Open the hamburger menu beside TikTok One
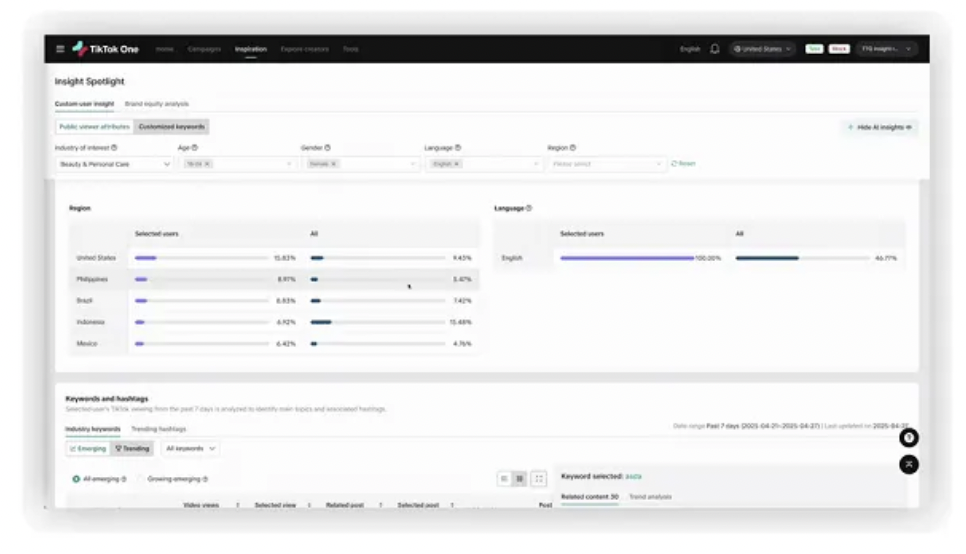Image resolution: width=966 pixels, height=554 pixels. pyautogui.click(x=60, y=49)
